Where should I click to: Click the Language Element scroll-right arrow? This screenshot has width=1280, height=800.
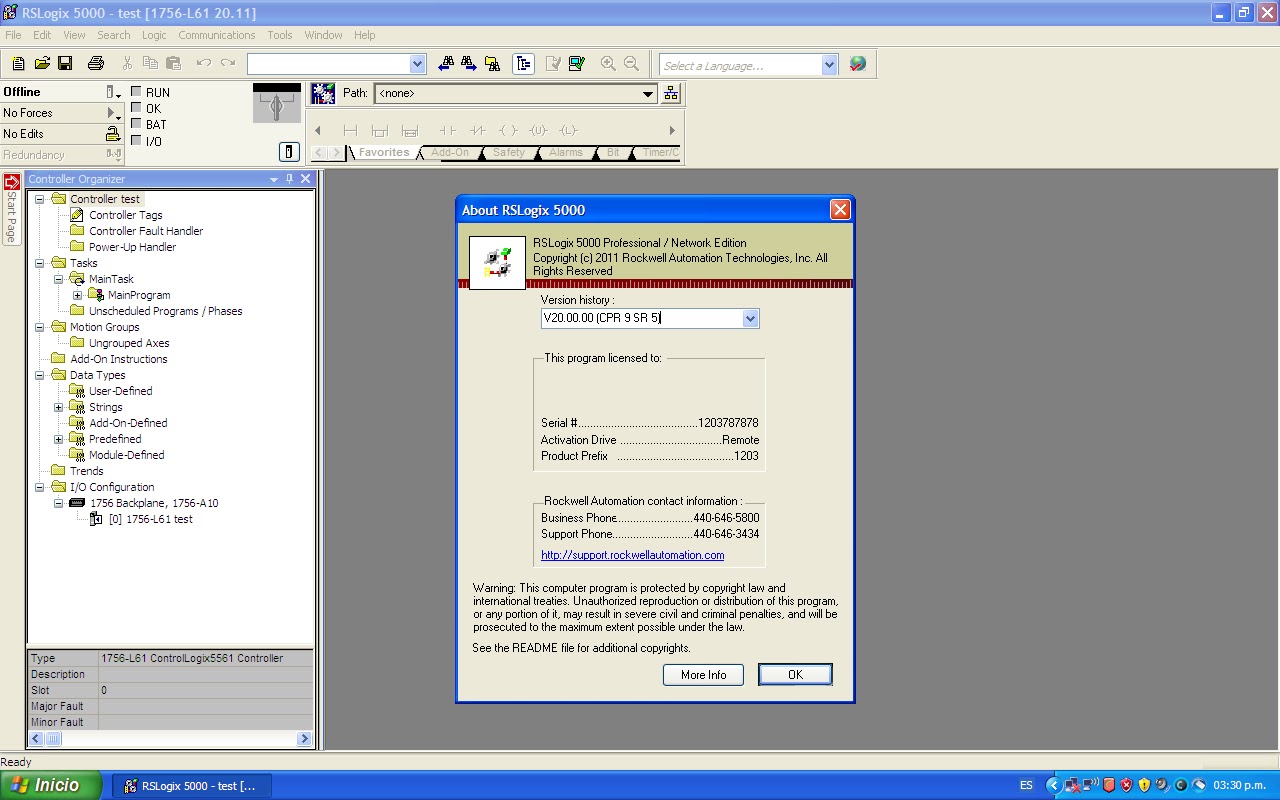(x=672, y=130)
